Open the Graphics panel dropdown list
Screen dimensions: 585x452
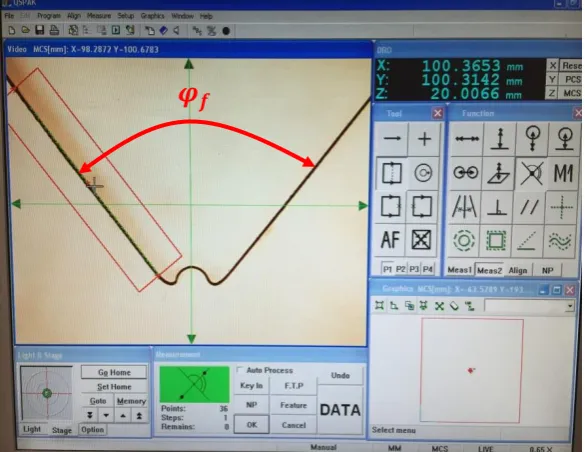pyautogui.click(x=570, y=306)
